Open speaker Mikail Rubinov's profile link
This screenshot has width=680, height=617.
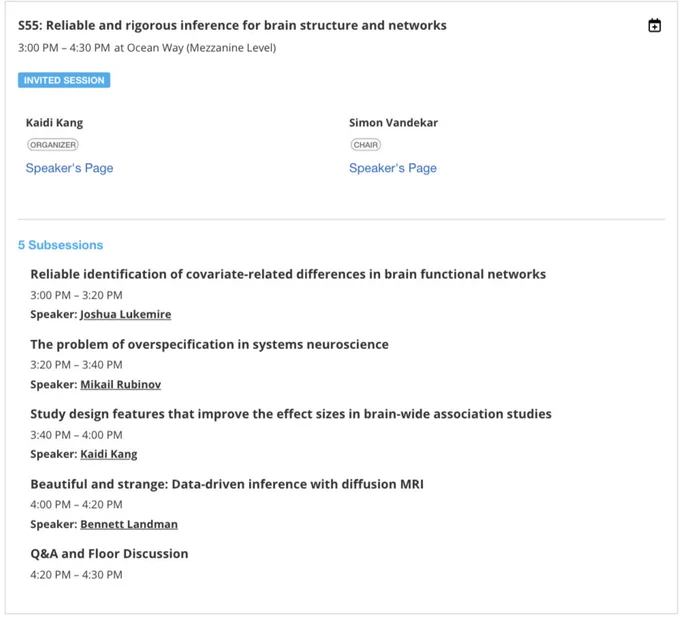point(121,385)
